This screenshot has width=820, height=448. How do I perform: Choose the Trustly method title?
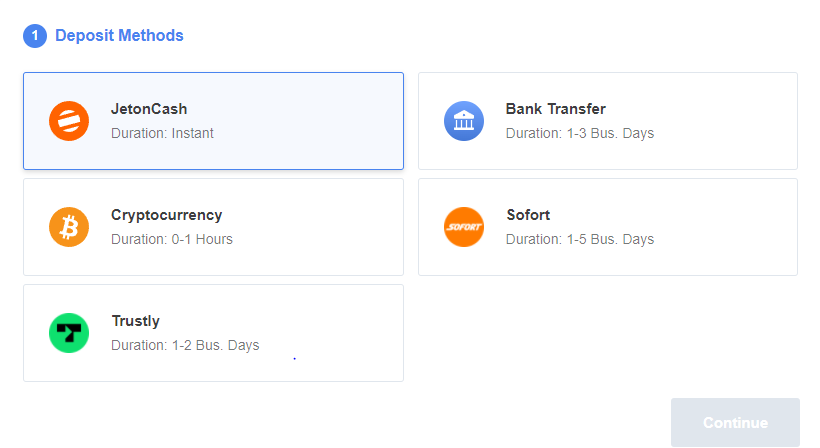[x=135, y=321]
